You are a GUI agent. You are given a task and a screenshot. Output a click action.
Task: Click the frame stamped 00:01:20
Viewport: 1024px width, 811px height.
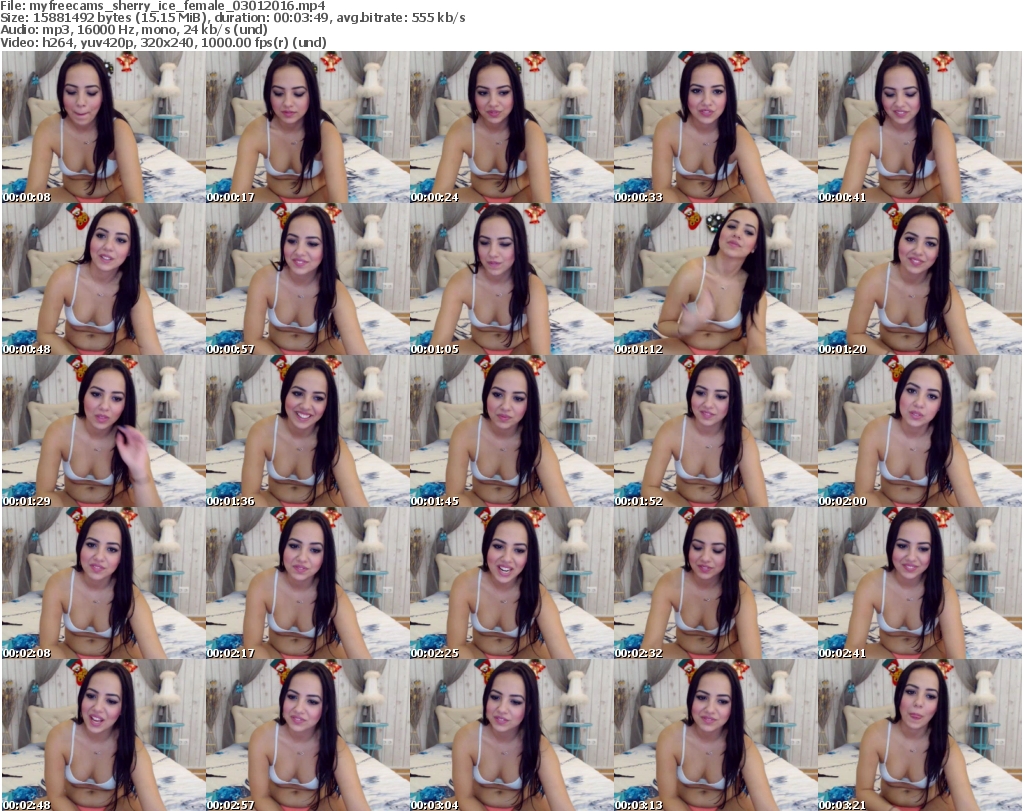[919, 279]
